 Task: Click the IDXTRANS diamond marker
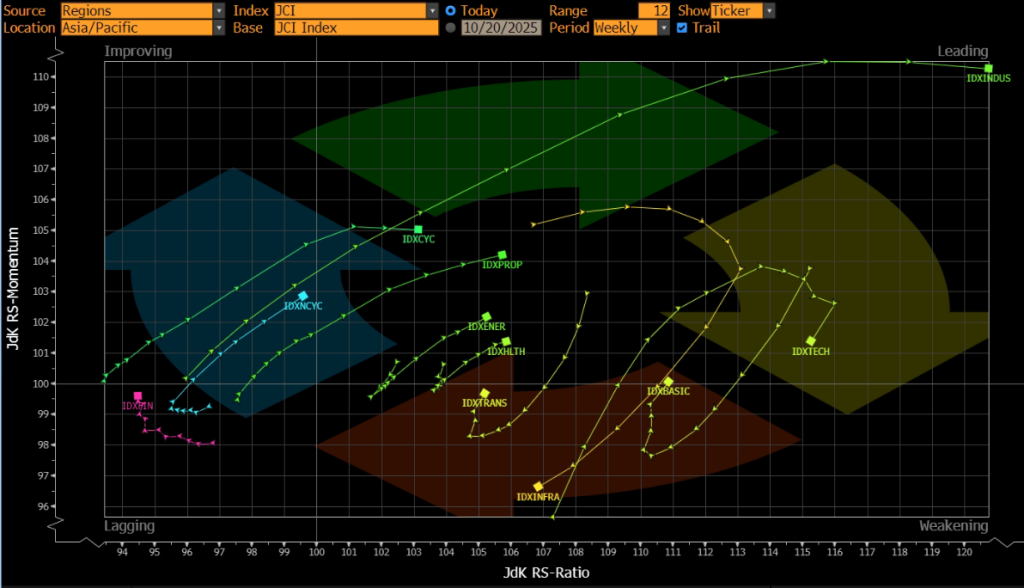484,394
